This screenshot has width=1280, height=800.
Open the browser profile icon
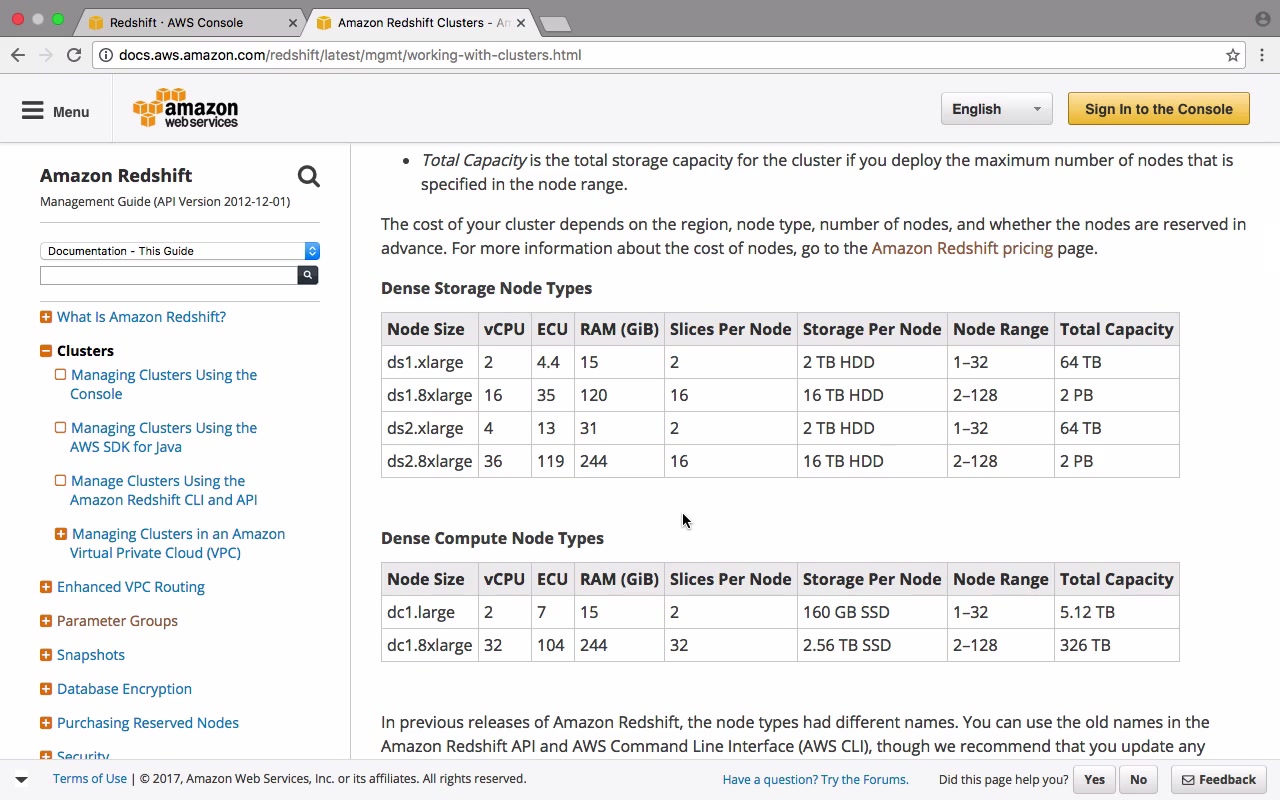click(1262, 19)
